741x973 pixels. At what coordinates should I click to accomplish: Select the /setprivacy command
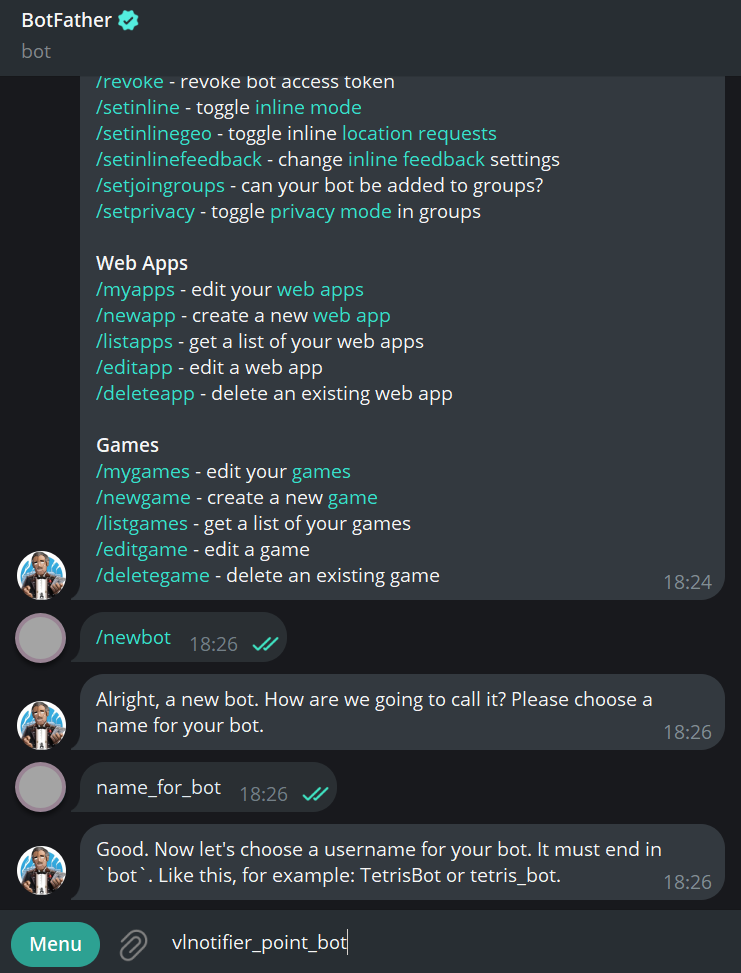pos(144,211)
